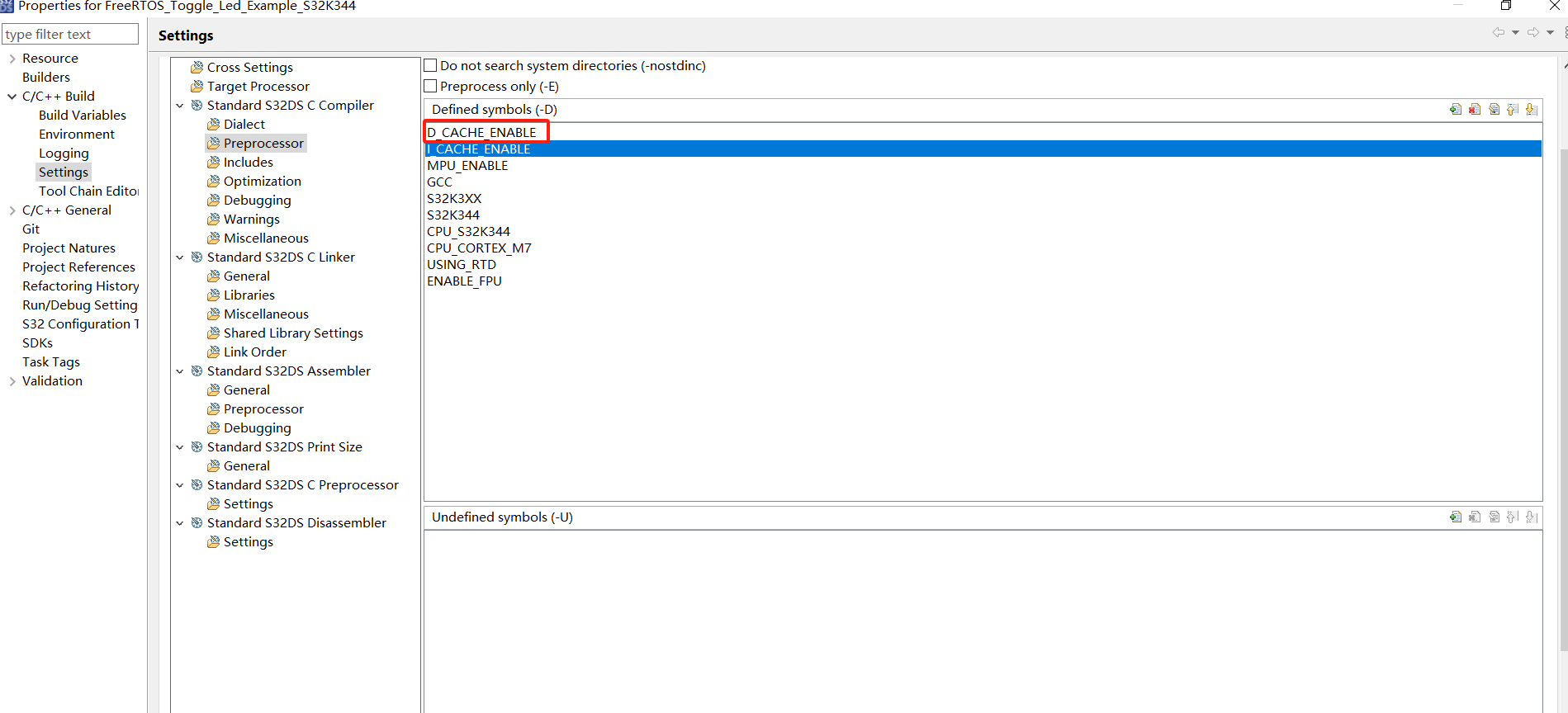Open the Dialect compiler settings
This screenshot has width=1568, height=713.
pos(244,124)
